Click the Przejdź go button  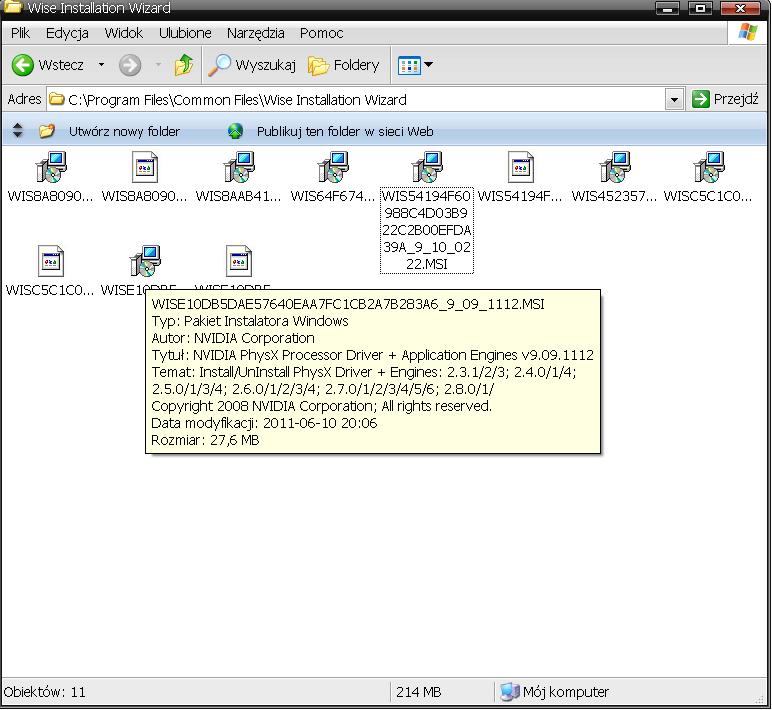tap(724, 99)
